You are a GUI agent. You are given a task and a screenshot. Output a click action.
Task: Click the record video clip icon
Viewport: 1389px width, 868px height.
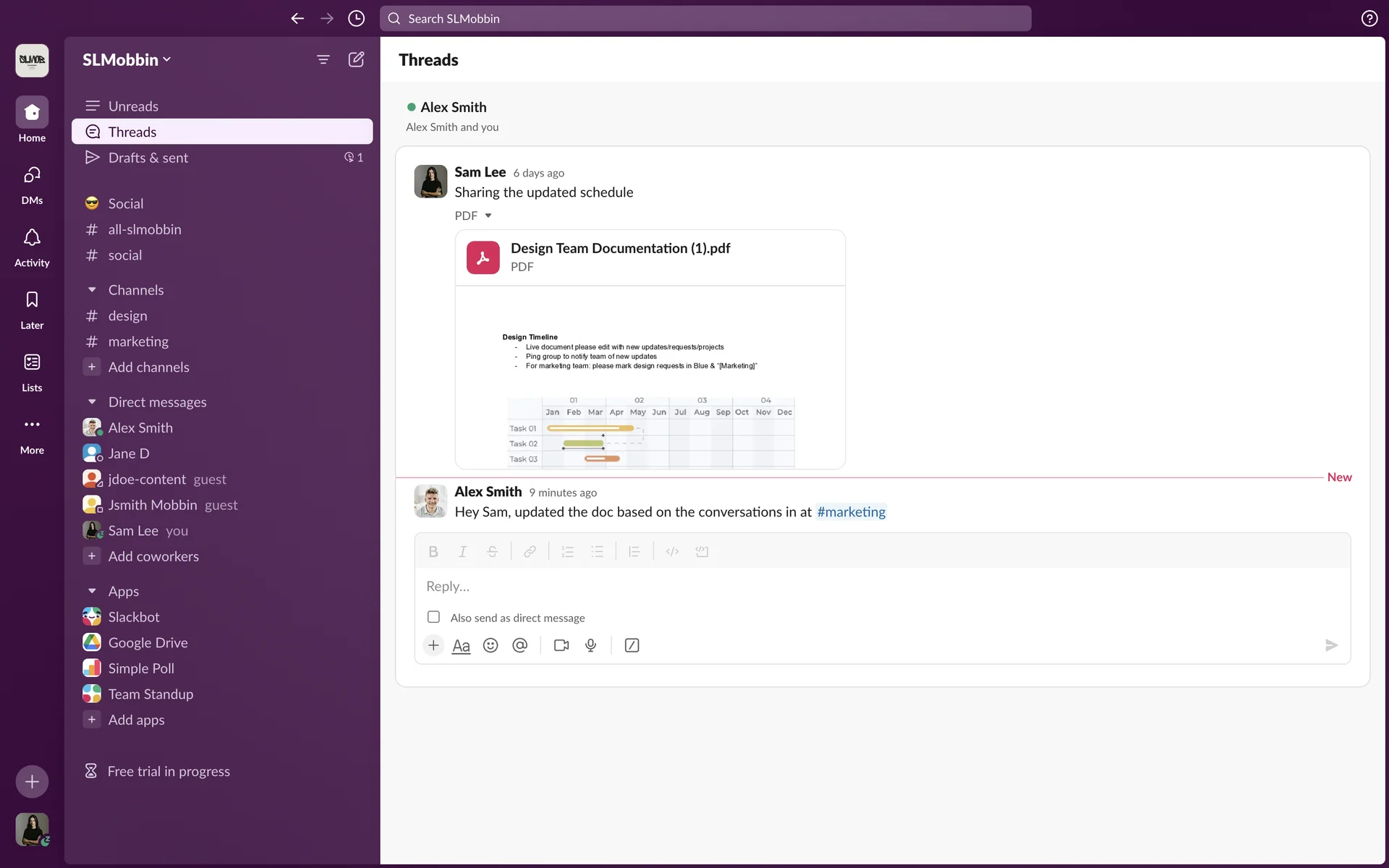click(561, 645)
